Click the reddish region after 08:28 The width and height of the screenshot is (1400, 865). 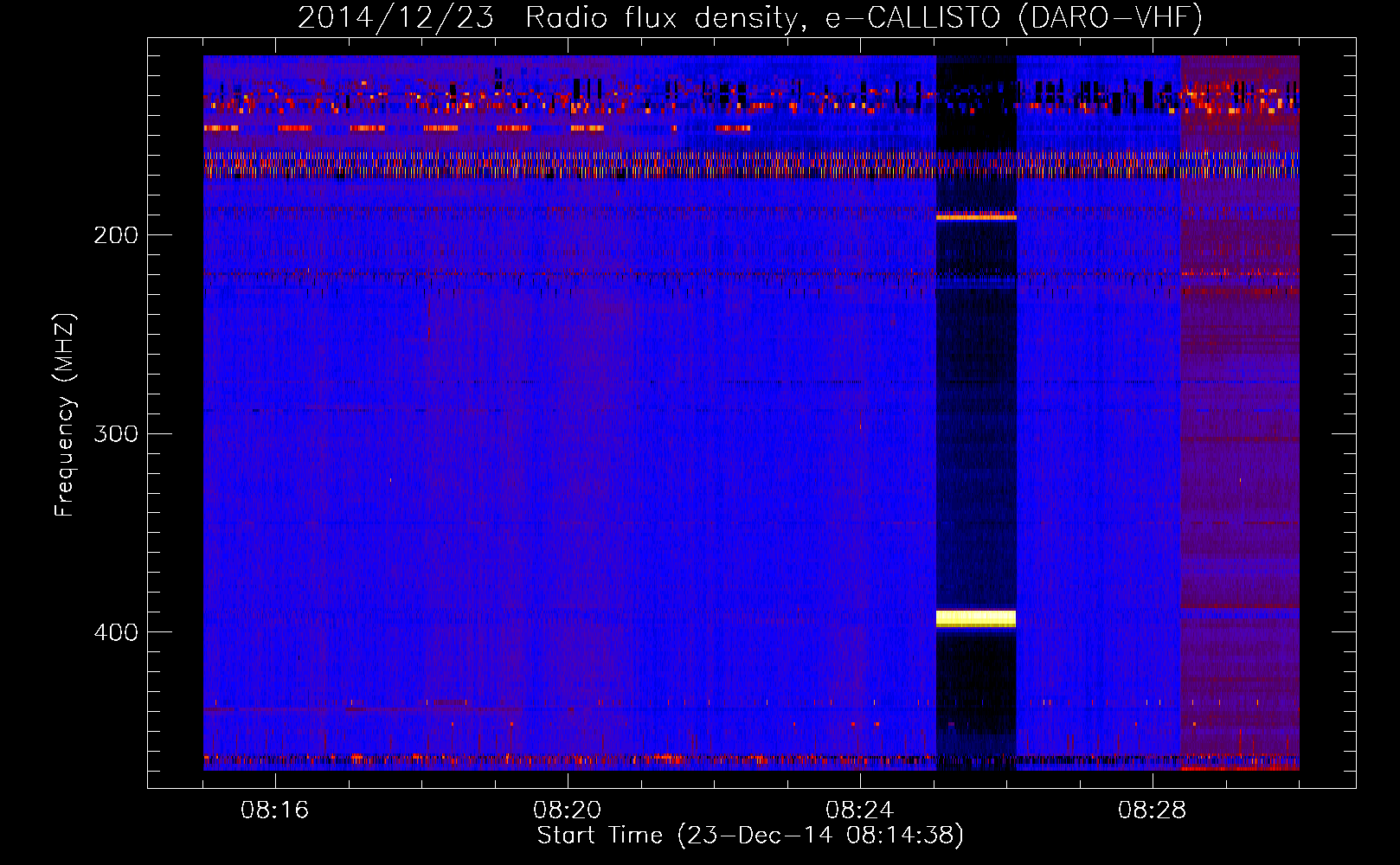point(1240,413)
